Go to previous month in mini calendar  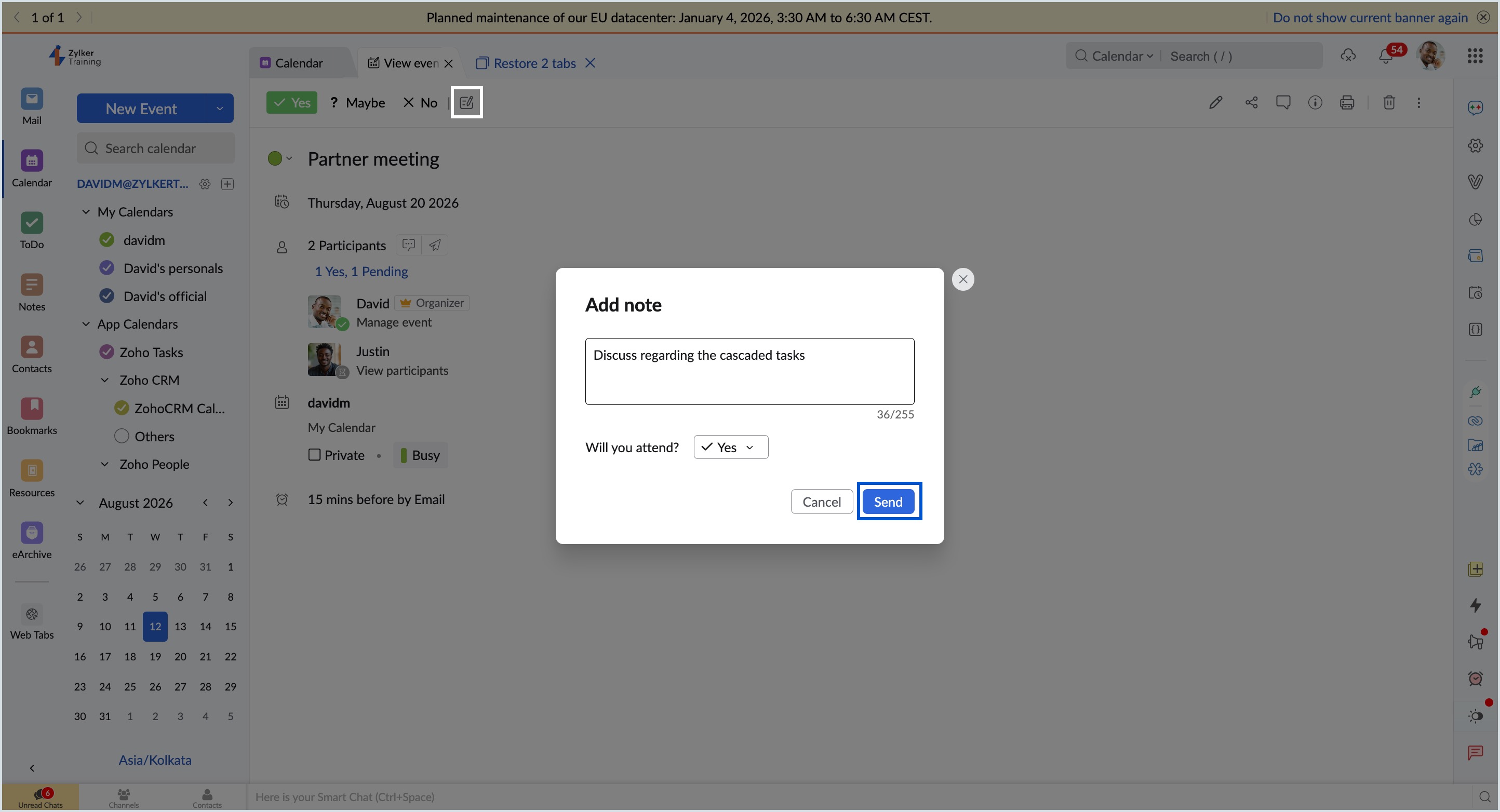coord(206,503)
